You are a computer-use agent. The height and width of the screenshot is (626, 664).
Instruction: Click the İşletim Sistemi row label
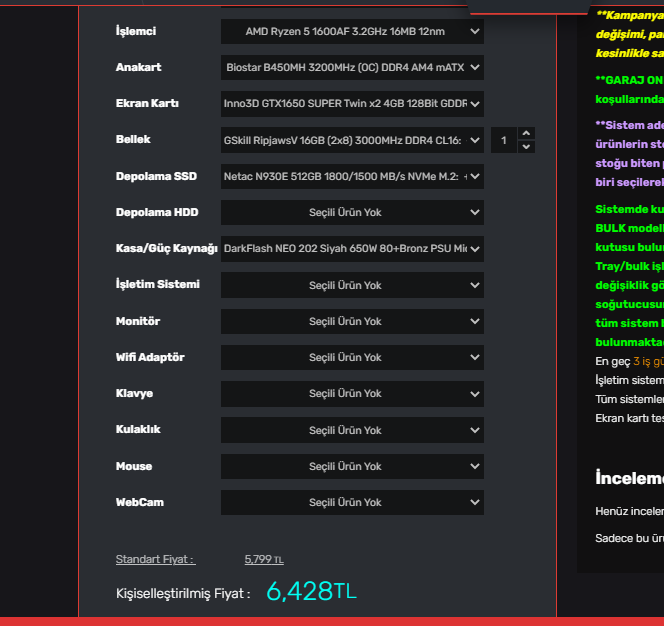(x=158, y=284)
